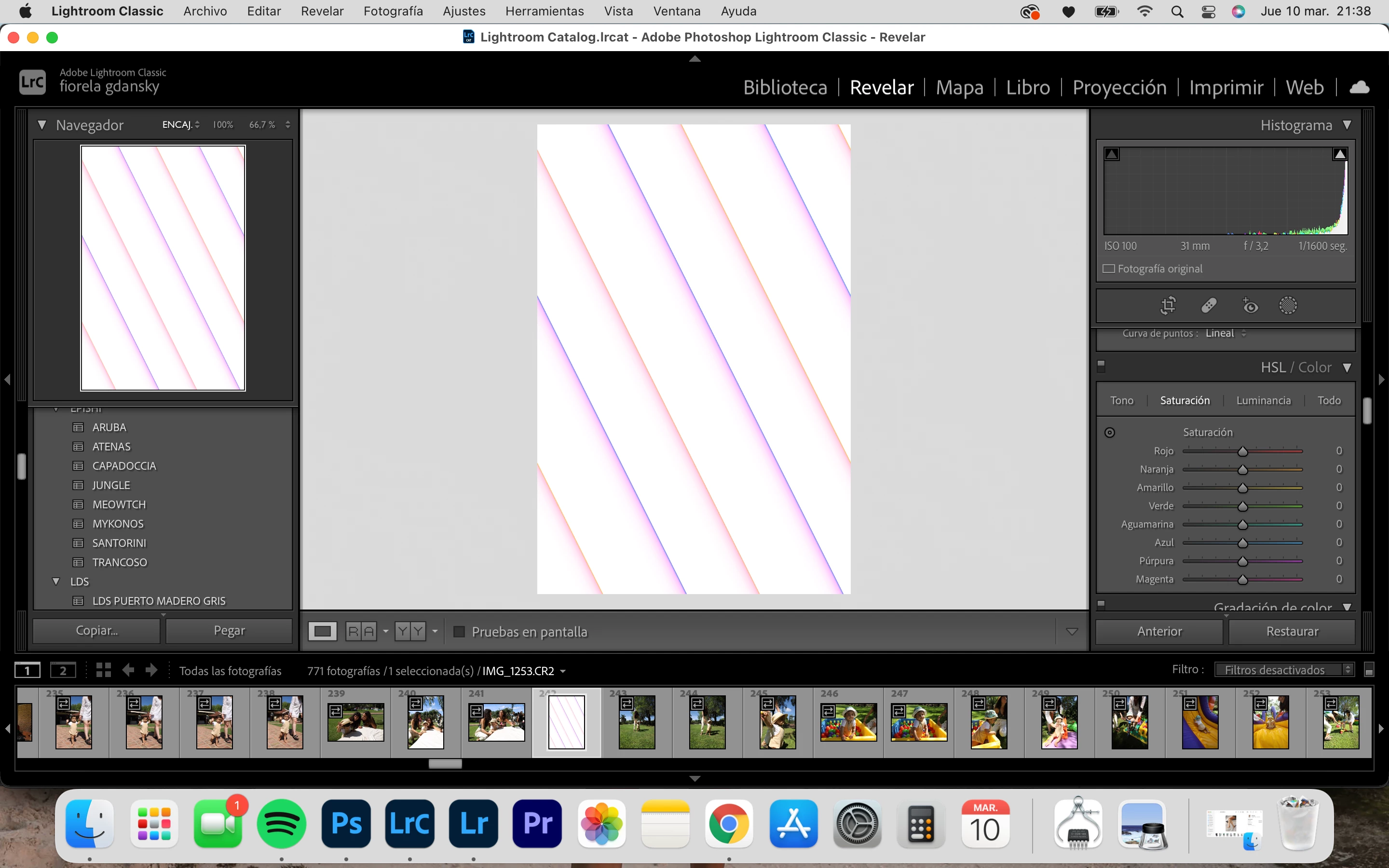Switch to the Luminancia tab
Image resolution: width=1389 pixels, height=868 pixels.
coord(1263,400)
